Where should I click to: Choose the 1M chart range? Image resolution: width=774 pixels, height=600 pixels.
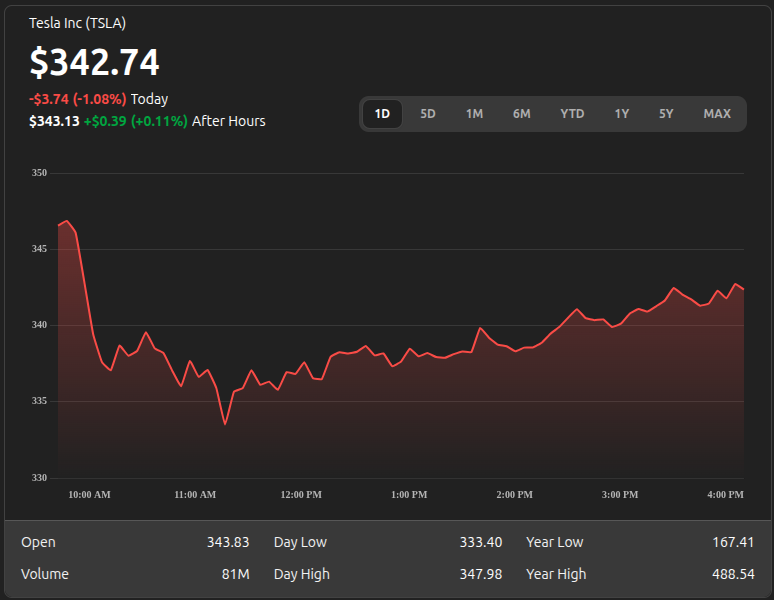pyautogui.click(x=474, y=114)
